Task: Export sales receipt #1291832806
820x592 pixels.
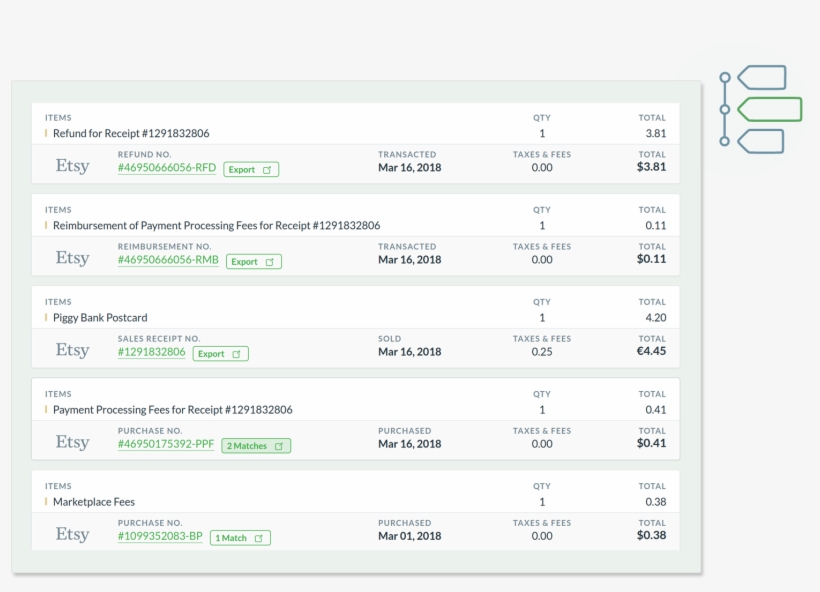Action: coord(220,354)
